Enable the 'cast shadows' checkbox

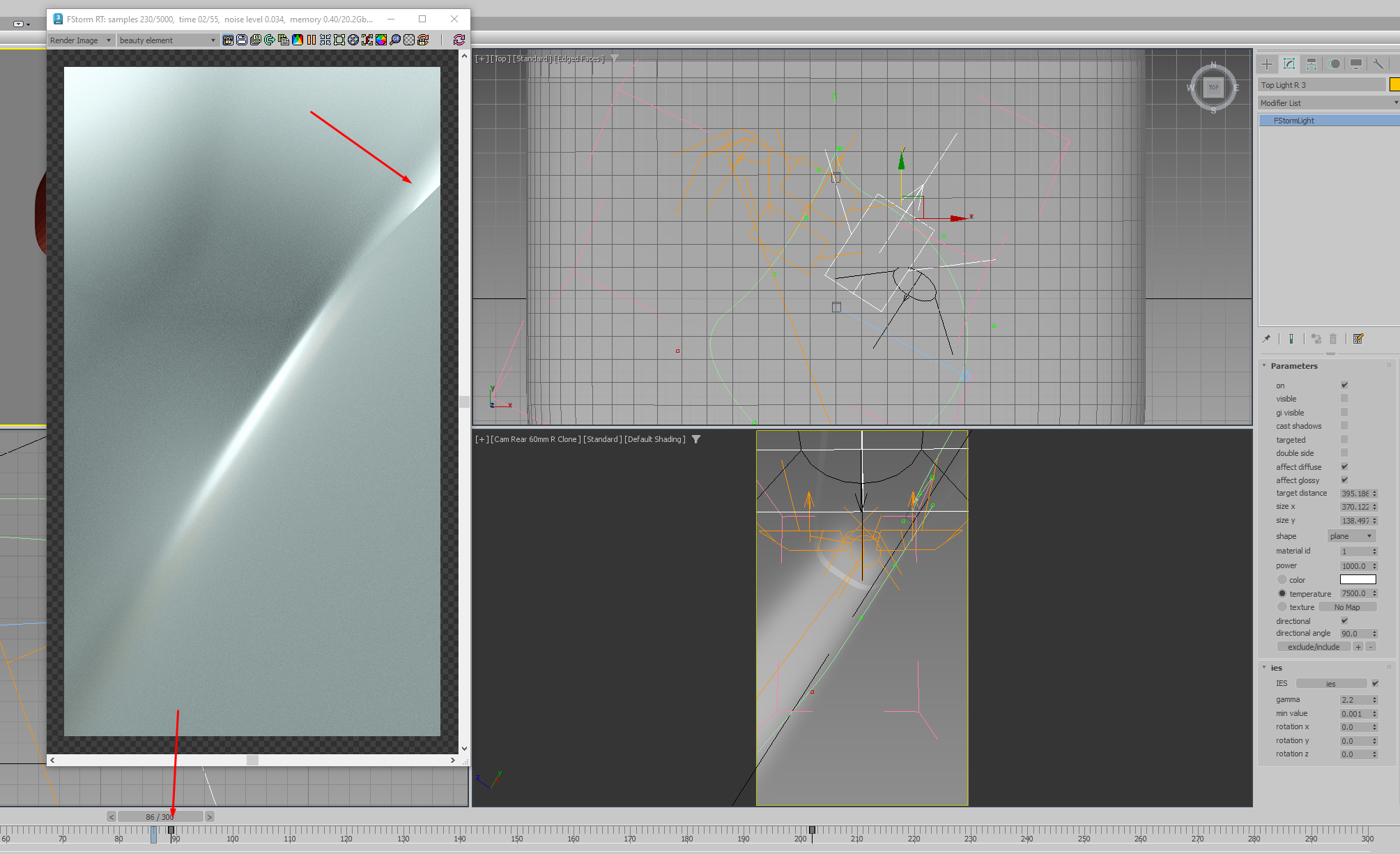click(1344, 426)
